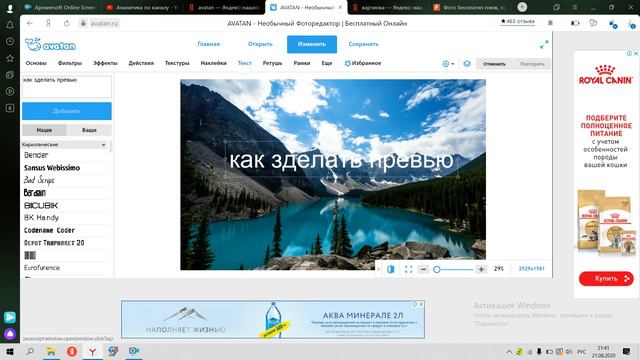This screenshot has width=640, height=360.
Task: Click the bookmark icon in address bar
Action: (550, 23)
